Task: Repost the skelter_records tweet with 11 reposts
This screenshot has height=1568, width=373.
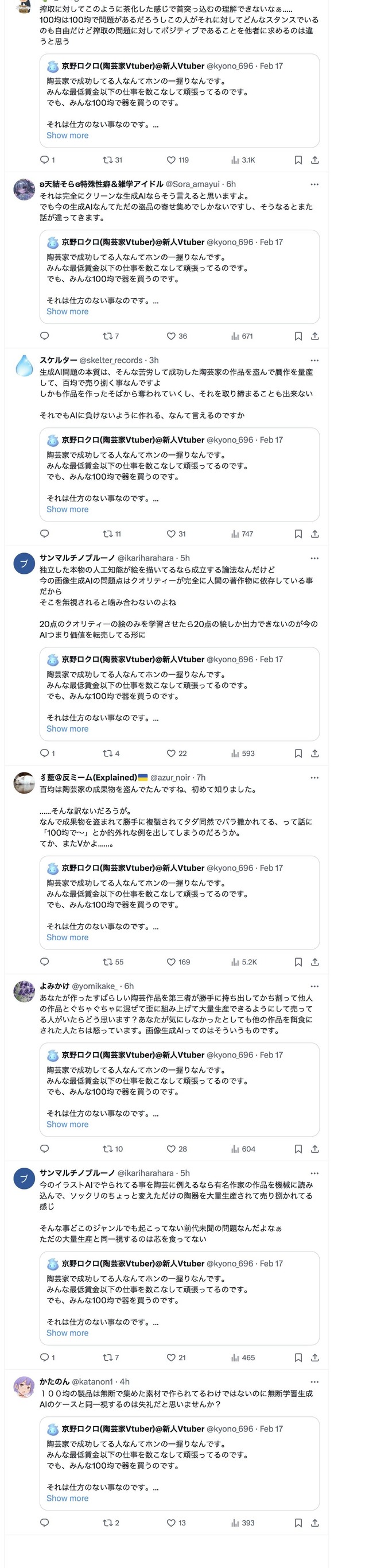Action: [108, 534]
